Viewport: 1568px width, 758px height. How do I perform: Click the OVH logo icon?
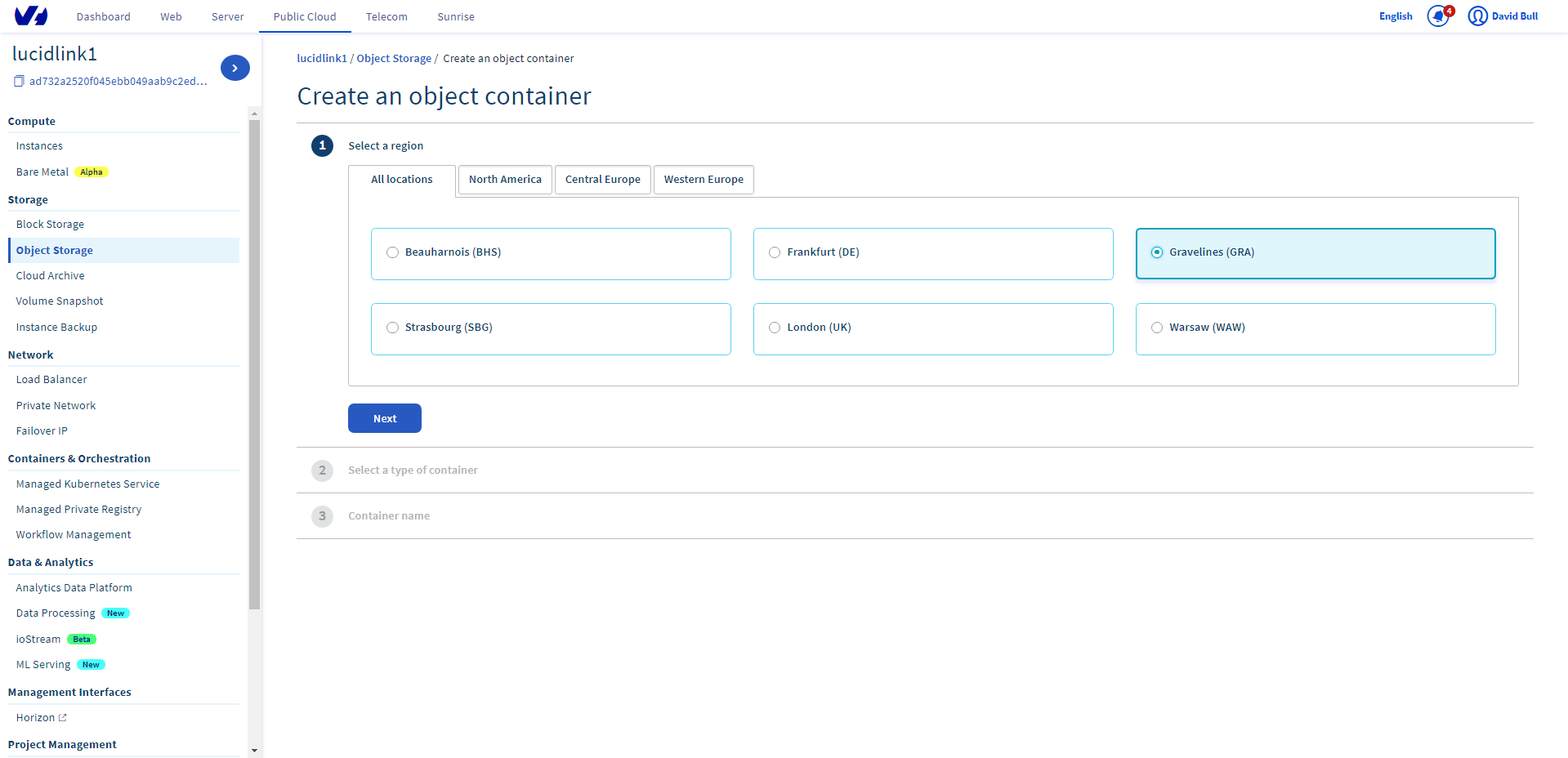[x=31, y=16]
